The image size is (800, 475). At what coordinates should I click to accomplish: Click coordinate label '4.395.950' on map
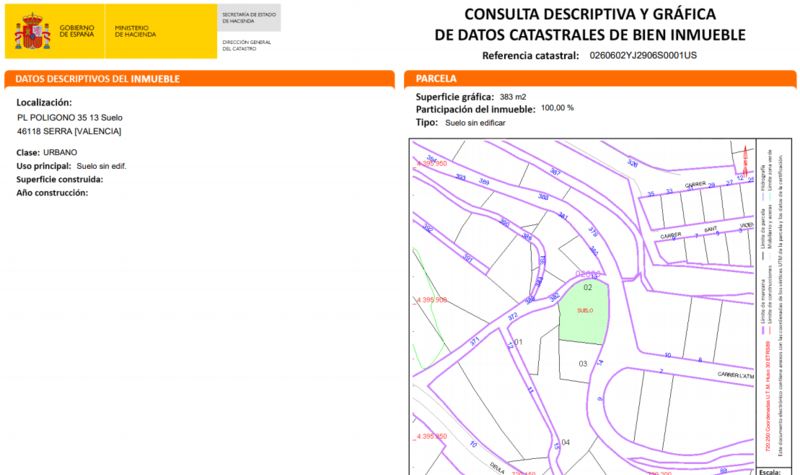coord(432,164)
